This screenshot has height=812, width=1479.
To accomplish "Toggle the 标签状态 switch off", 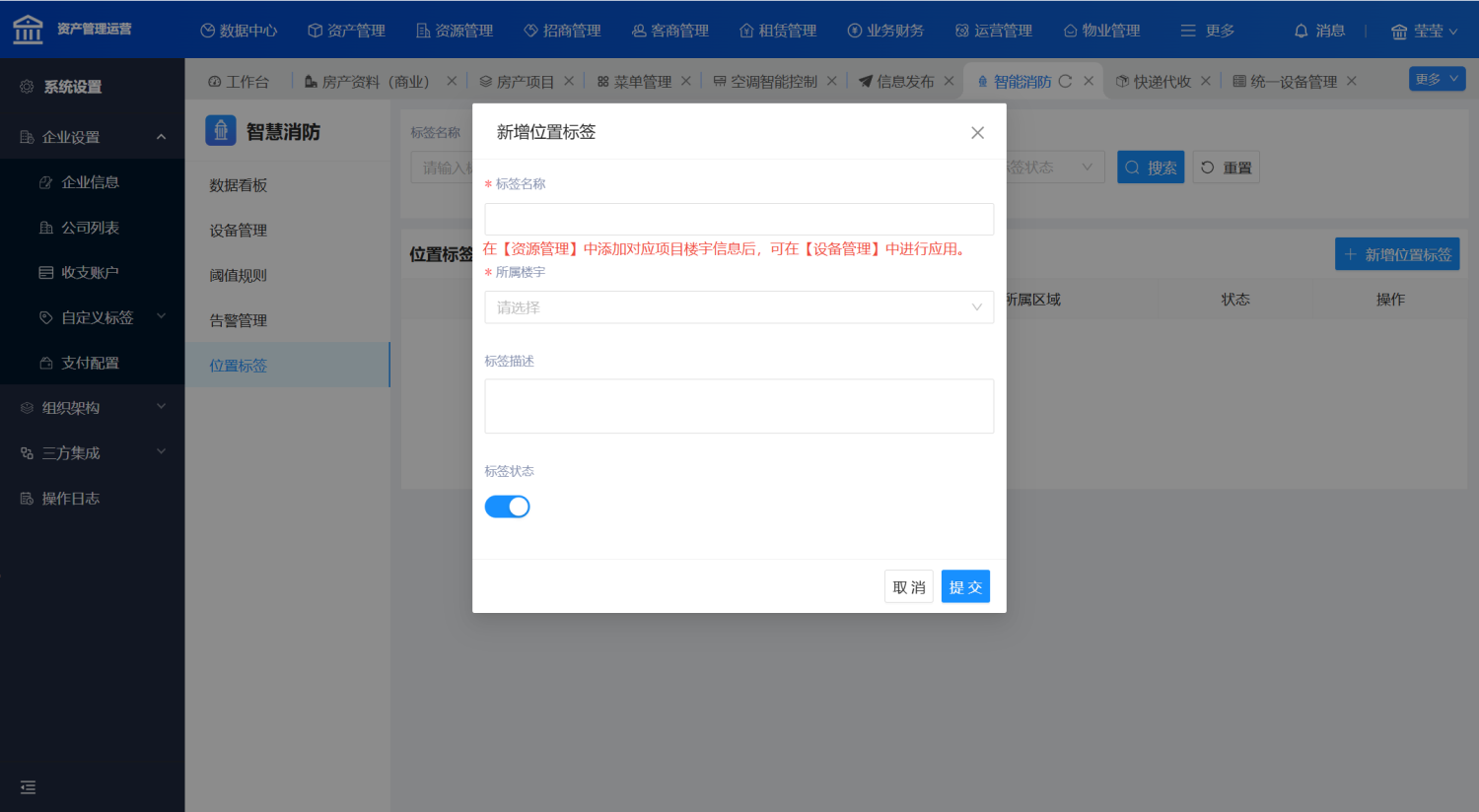I will (507, 507).
